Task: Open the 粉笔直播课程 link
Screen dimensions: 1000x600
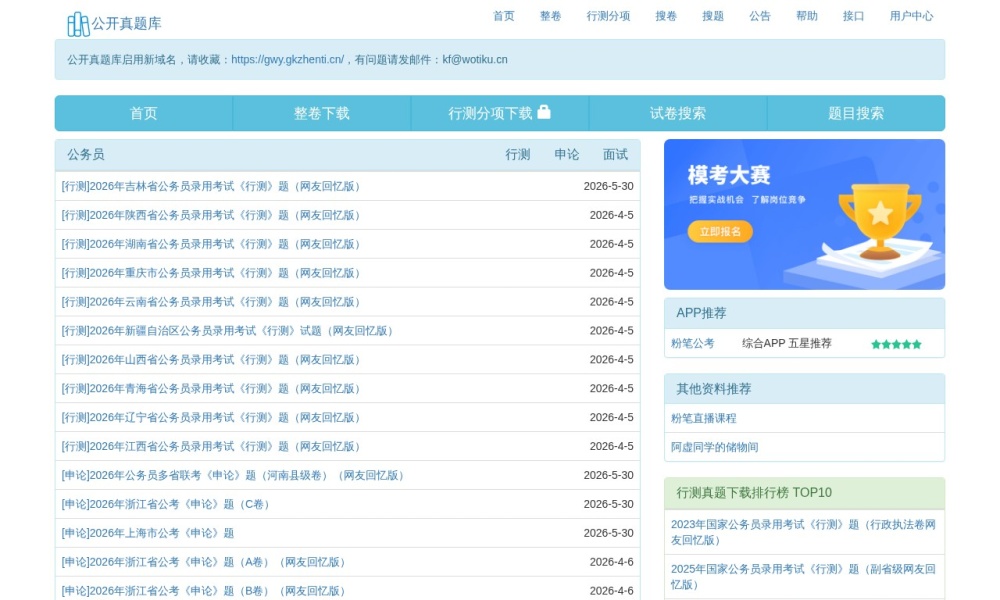Action: pos(703,418)
